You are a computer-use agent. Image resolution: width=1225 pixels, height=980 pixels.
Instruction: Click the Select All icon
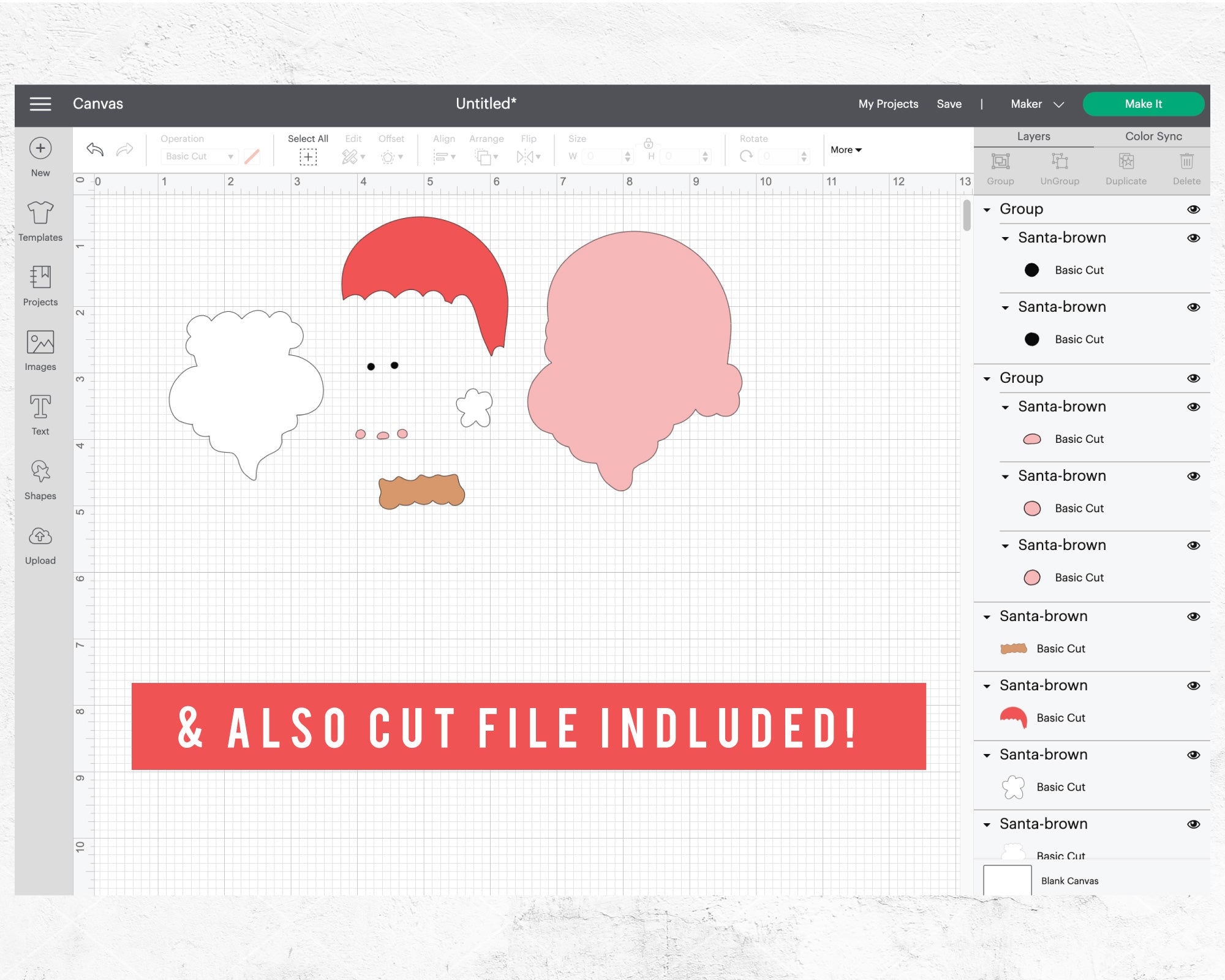point(308,157)
